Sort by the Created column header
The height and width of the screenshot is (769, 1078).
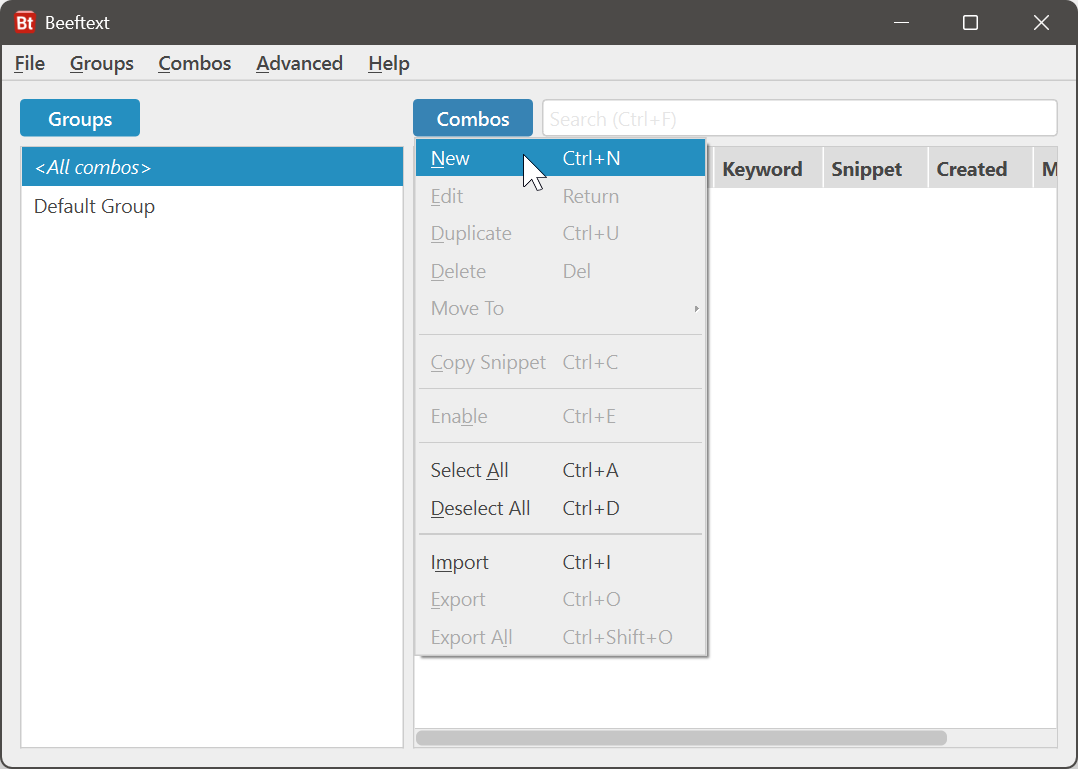tap(980, 169)
